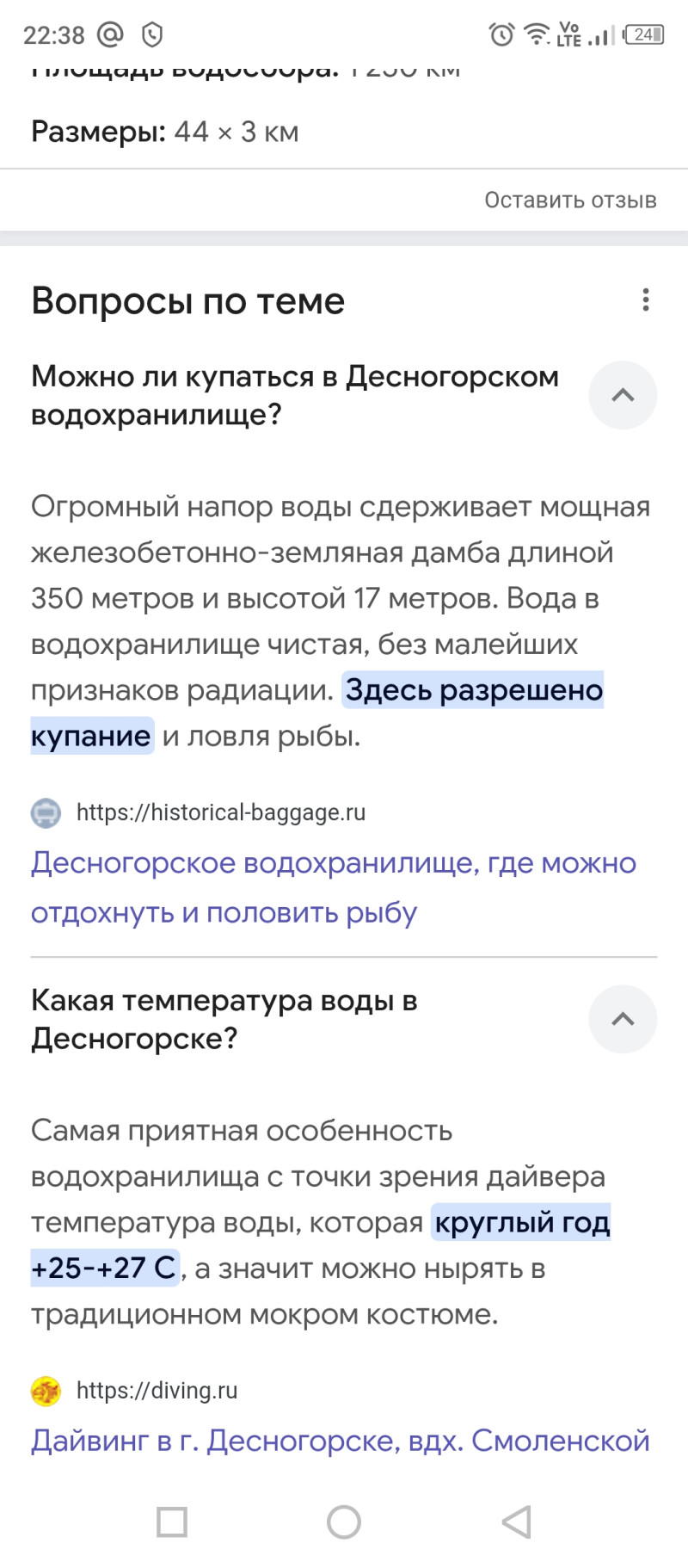Tap the question Можно ли купаться text
The height and width of the screenshot is (1568, 688).
pos(295,395)
